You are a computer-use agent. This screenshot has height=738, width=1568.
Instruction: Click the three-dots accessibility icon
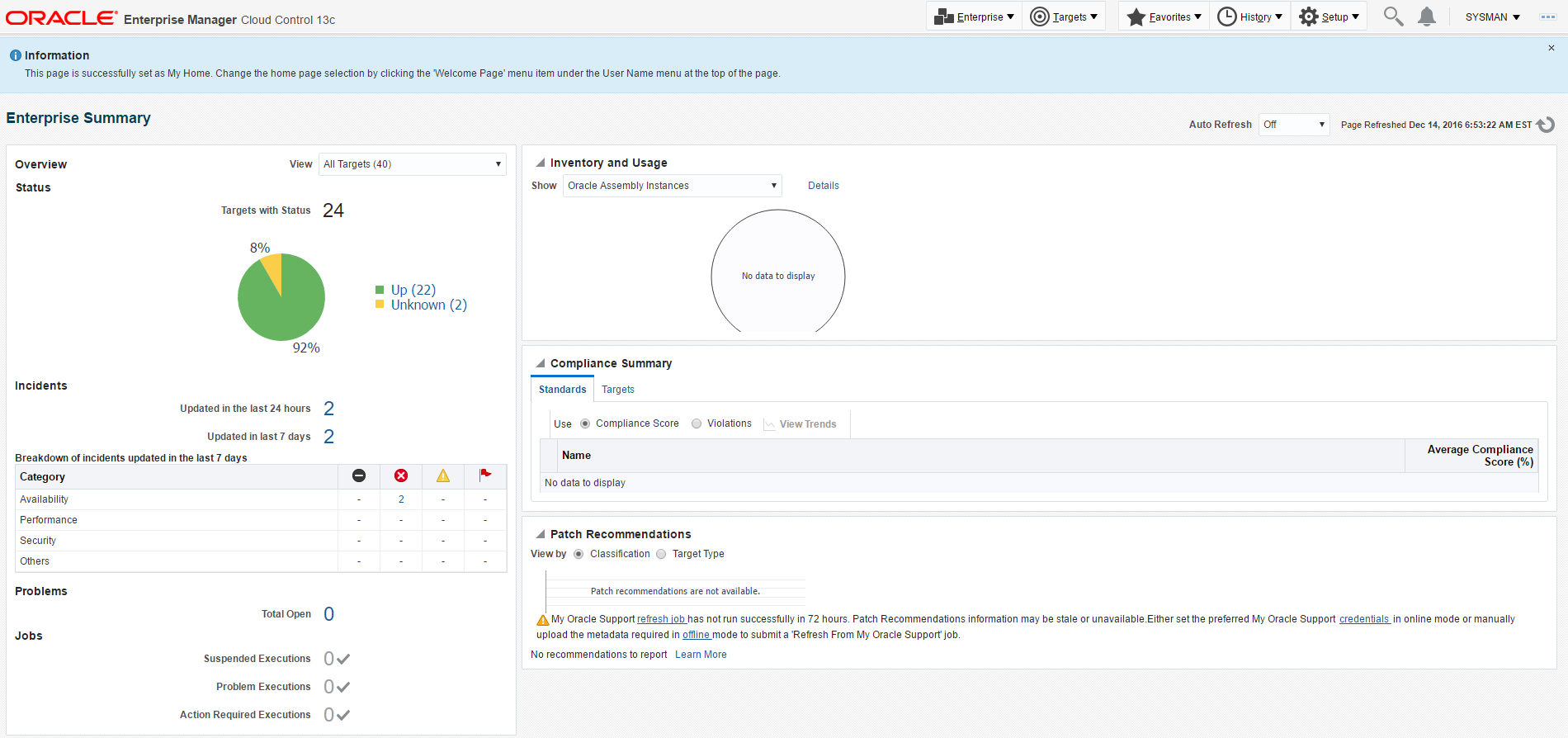[x=1548, y=17]
